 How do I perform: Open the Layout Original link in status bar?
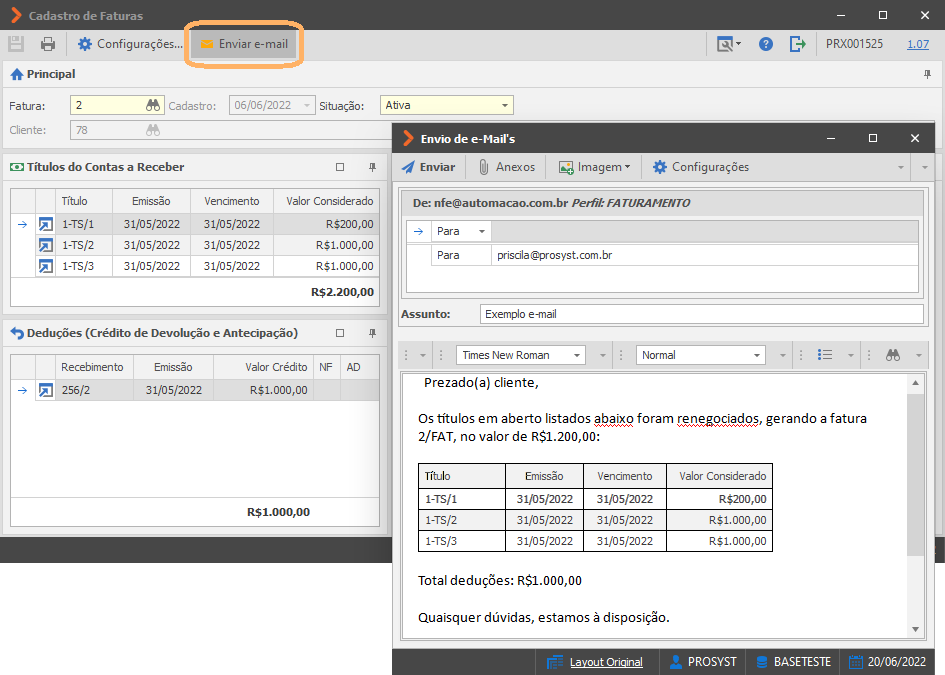coord(606,662)
